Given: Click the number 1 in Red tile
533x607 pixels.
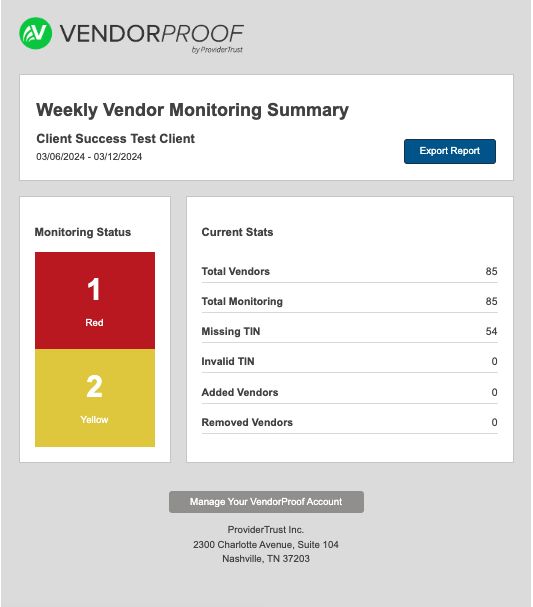Looking at the screenshot, I should coord(94,289).
